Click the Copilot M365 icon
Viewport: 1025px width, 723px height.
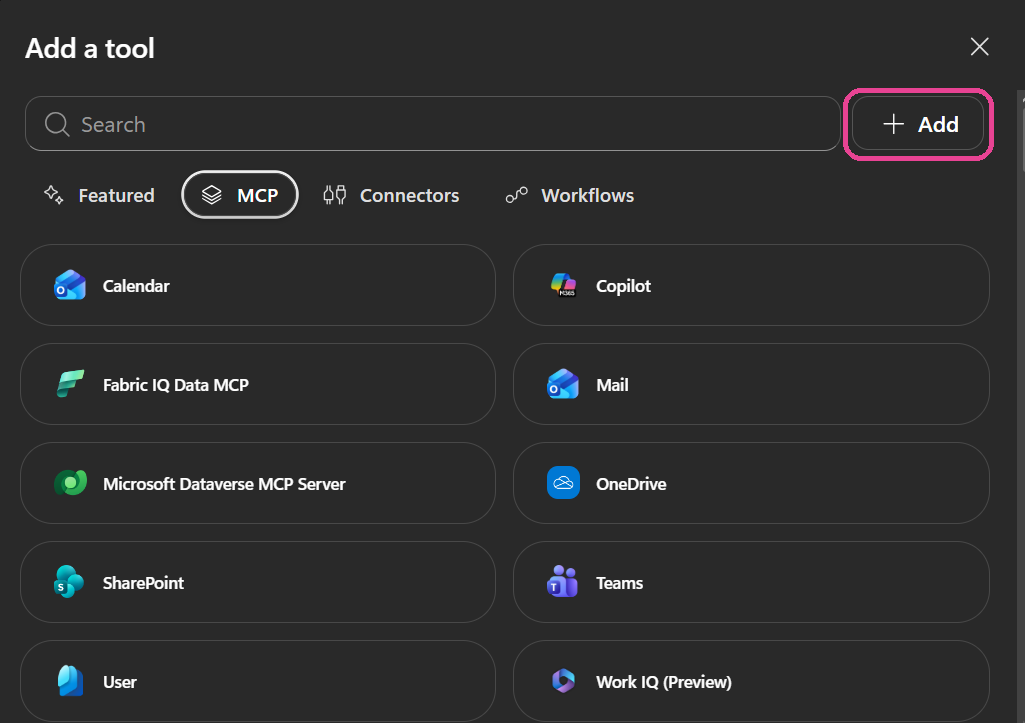tap(563, 286)
